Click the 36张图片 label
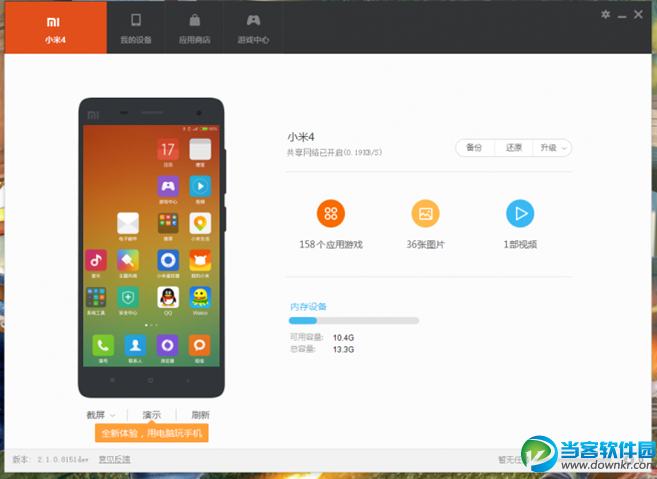 [x=425, y=244]
